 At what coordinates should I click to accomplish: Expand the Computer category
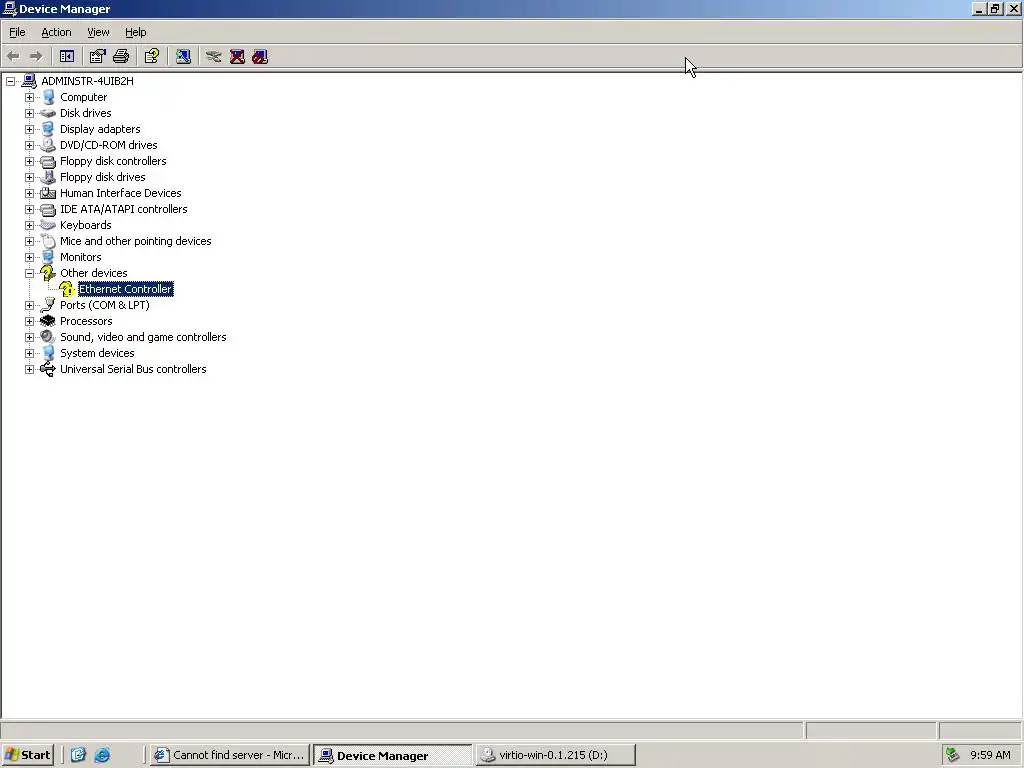point(29,97)
